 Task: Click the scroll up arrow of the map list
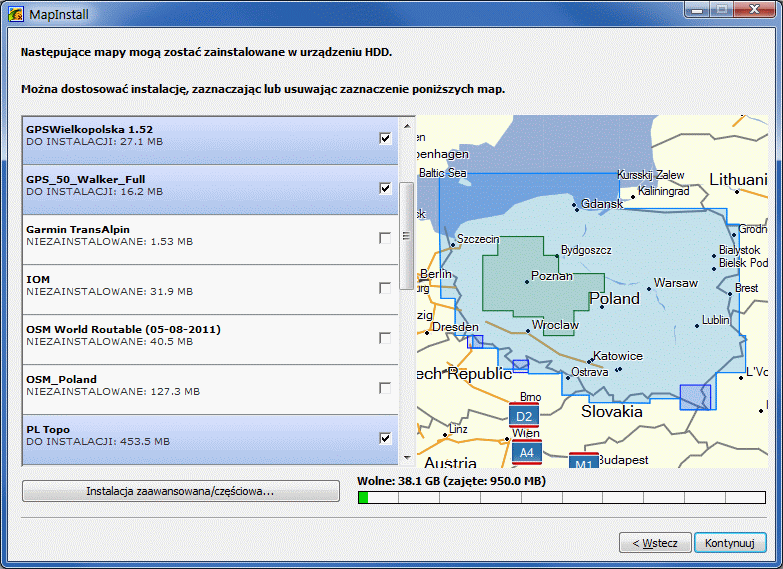point(406,126)
